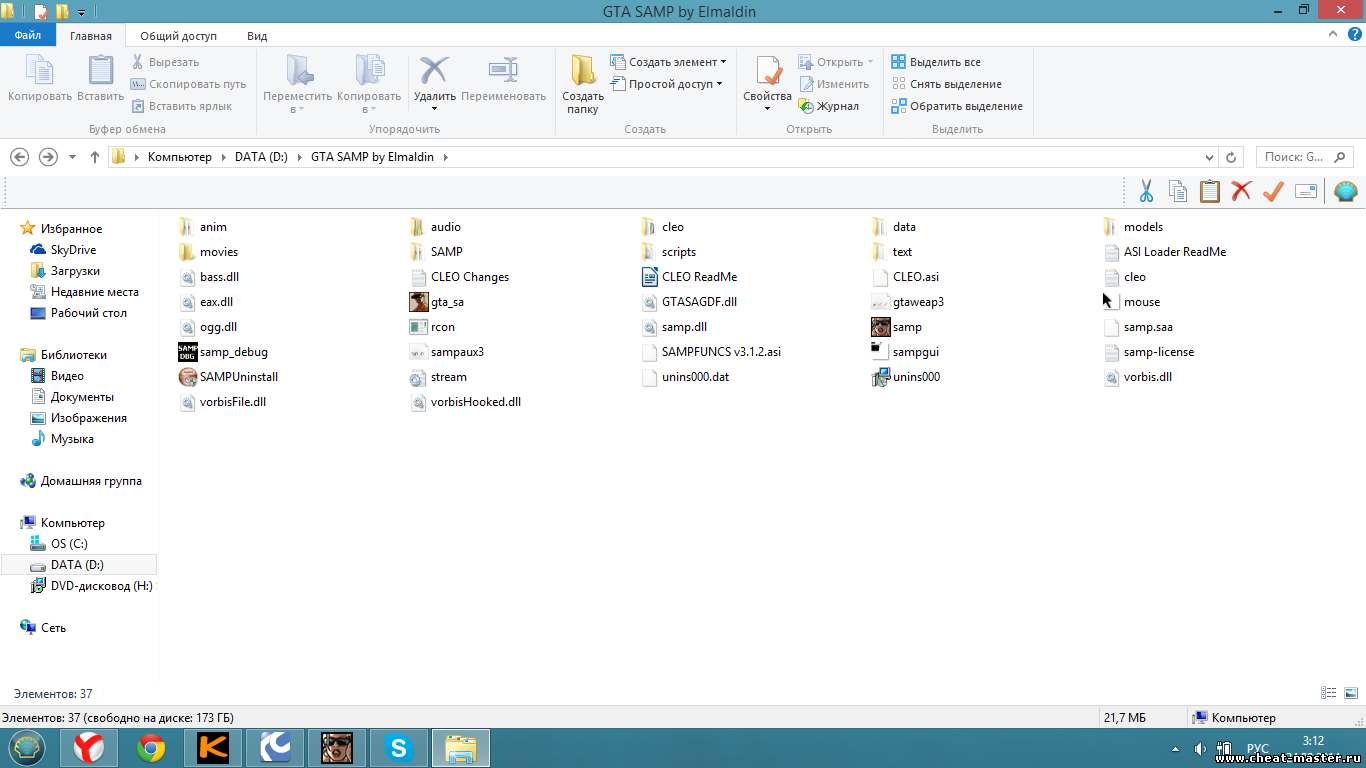Open the Classic Shell settings shell icon

point(1345,191)
